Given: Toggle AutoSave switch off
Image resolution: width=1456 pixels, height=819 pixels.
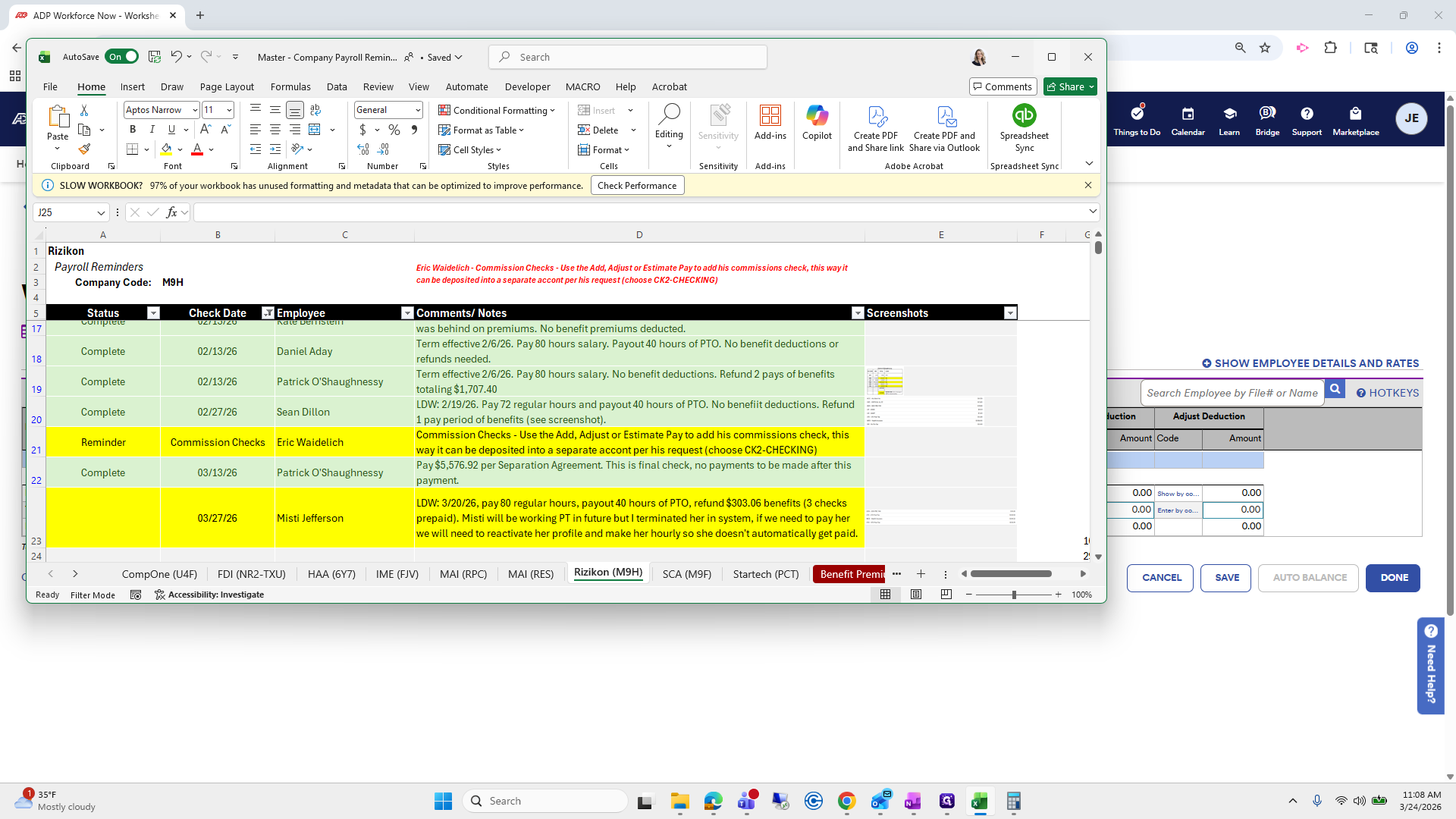Looking at the screenshot, I should 122,57.
